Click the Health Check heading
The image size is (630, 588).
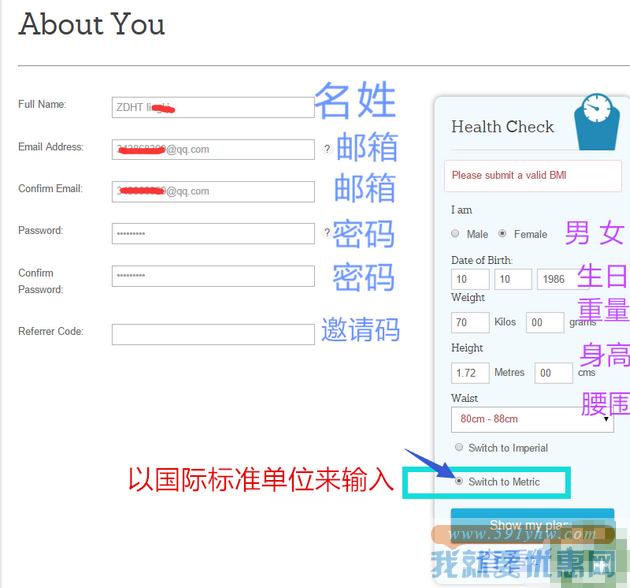(x=502, y=127)
